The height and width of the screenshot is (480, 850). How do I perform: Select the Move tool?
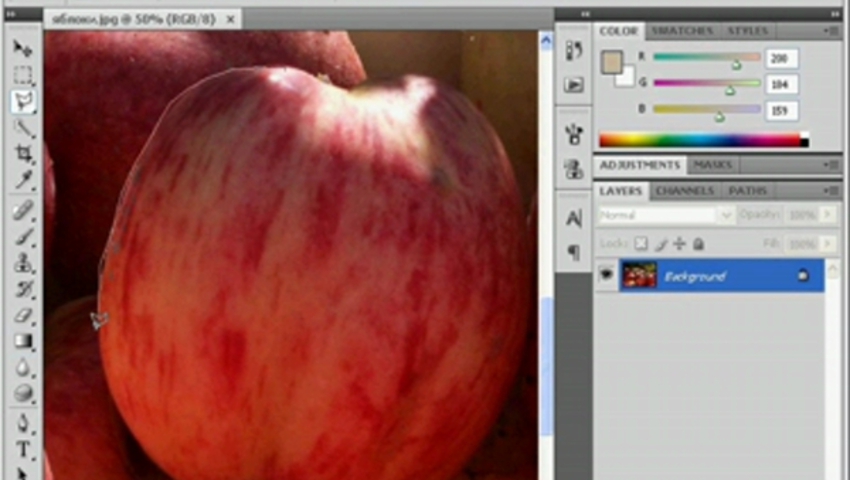[x=23, y=48]
